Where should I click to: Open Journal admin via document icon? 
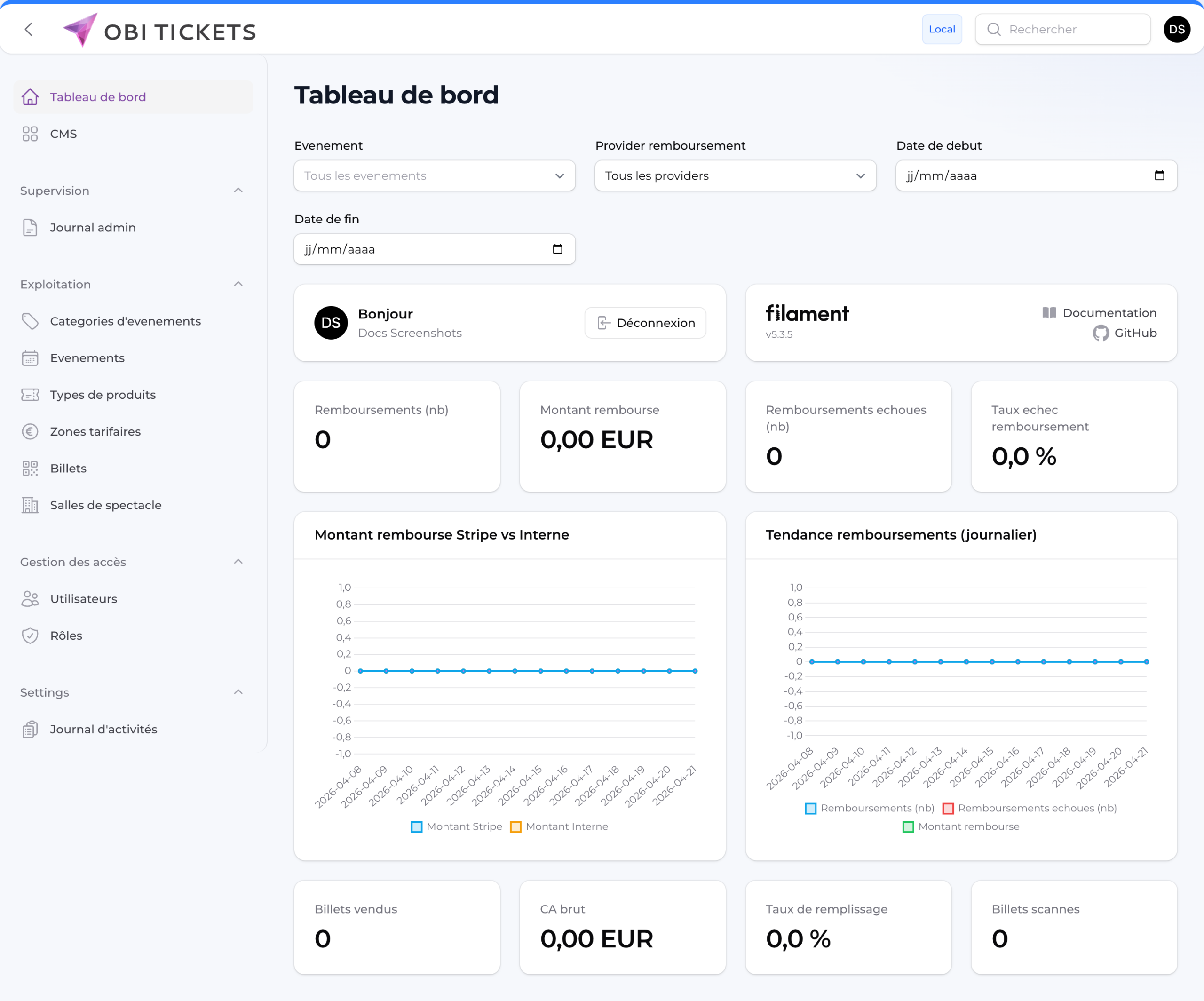coord(30,227)
